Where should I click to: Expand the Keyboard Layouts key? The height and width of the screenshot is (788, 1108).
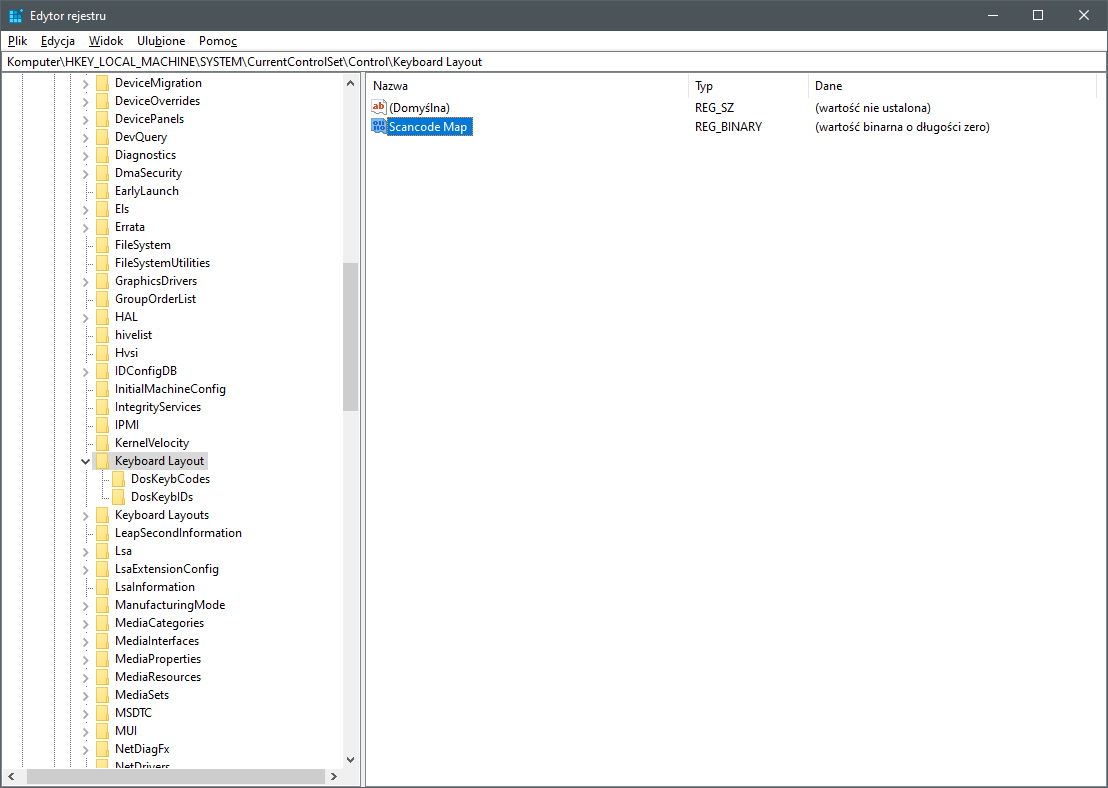pyautogui.click(x=86, y=515)
